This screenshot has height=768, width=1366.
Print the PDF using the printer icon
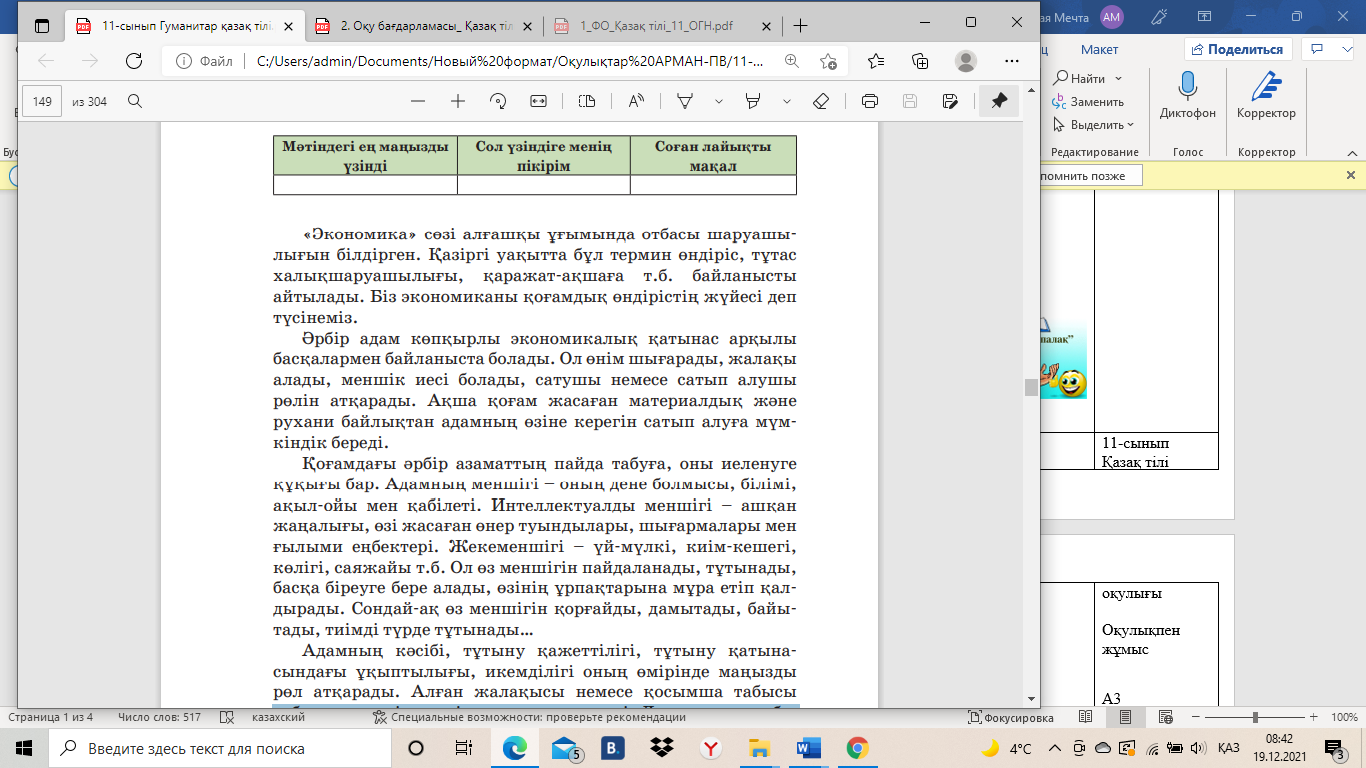pyautogui.click(x=870, y=101)
